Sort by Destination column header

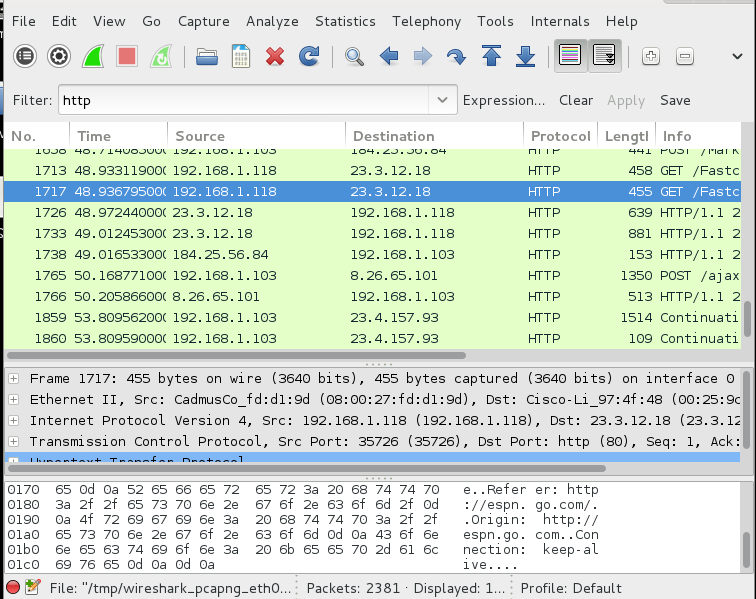pyautogui.click(x=434, y=136)
